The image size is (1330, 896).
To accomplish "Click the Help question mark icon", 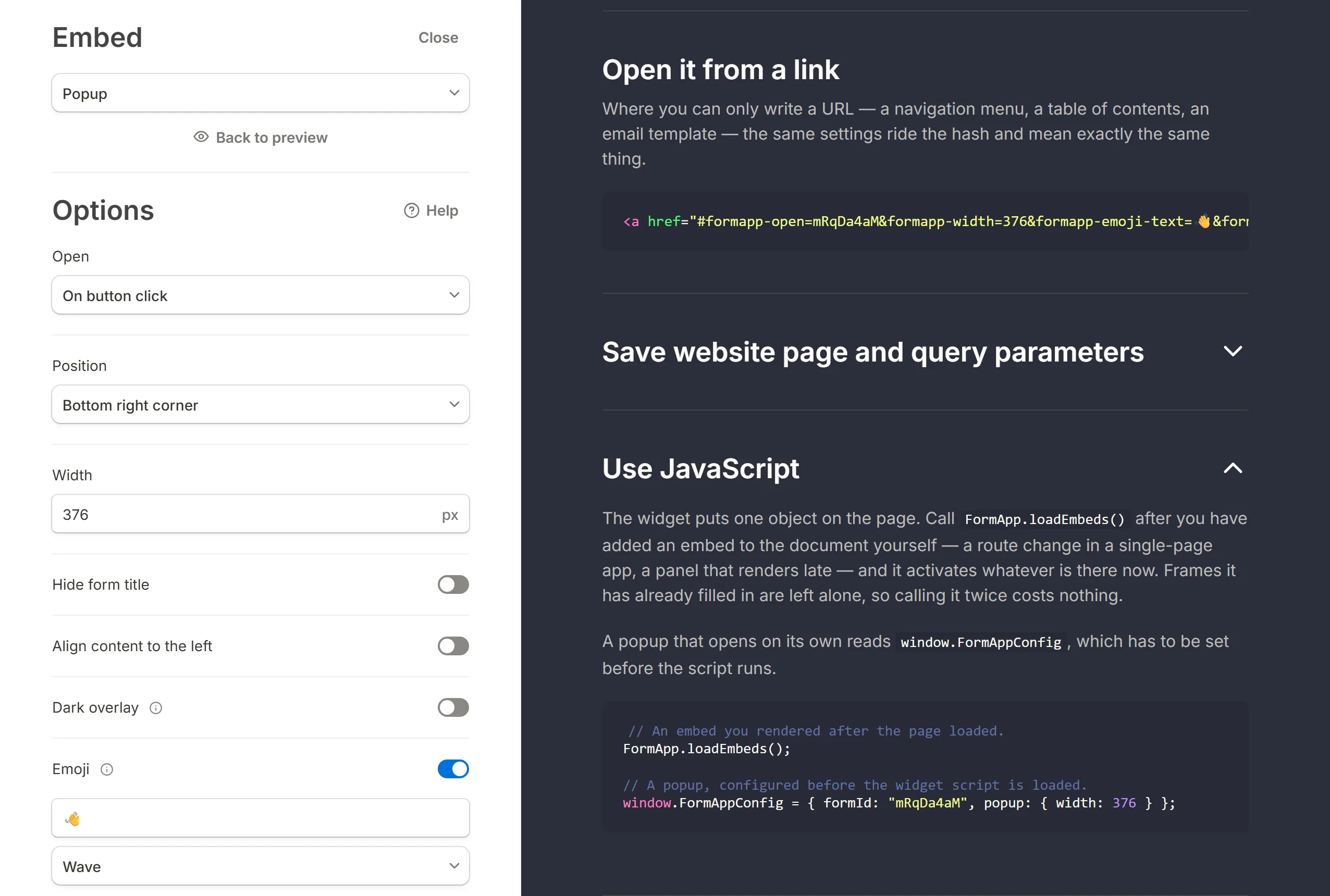I will (x=412, y=211).
